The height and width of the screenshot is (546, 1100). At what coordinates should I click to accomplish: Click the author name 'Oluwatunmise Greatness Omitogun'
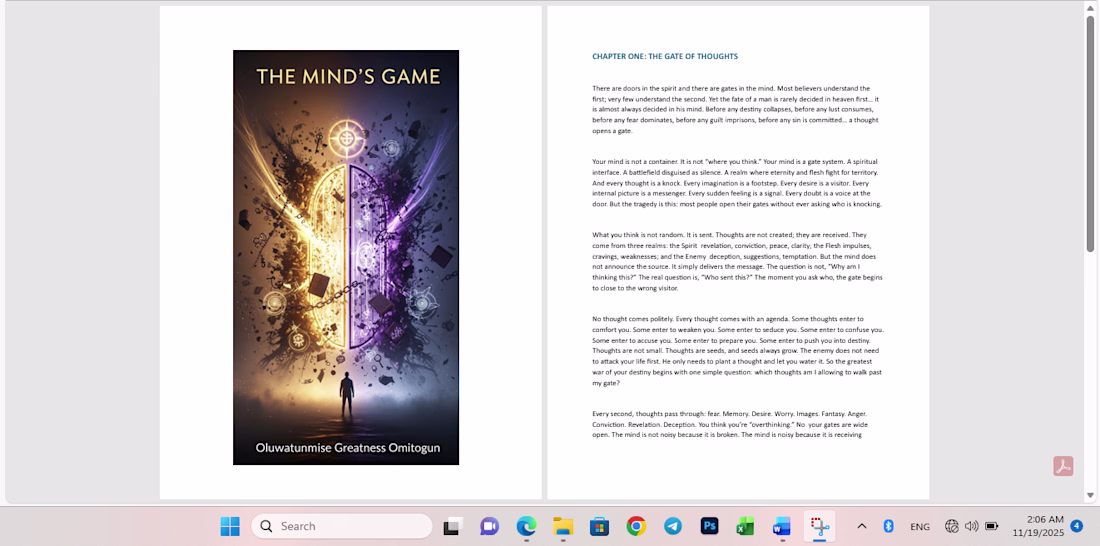coord(348,448)
